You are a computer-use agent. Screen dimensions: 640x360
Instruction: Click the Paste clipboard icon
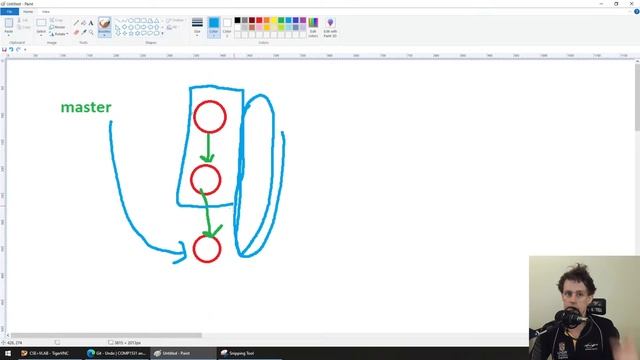(9, 23)
